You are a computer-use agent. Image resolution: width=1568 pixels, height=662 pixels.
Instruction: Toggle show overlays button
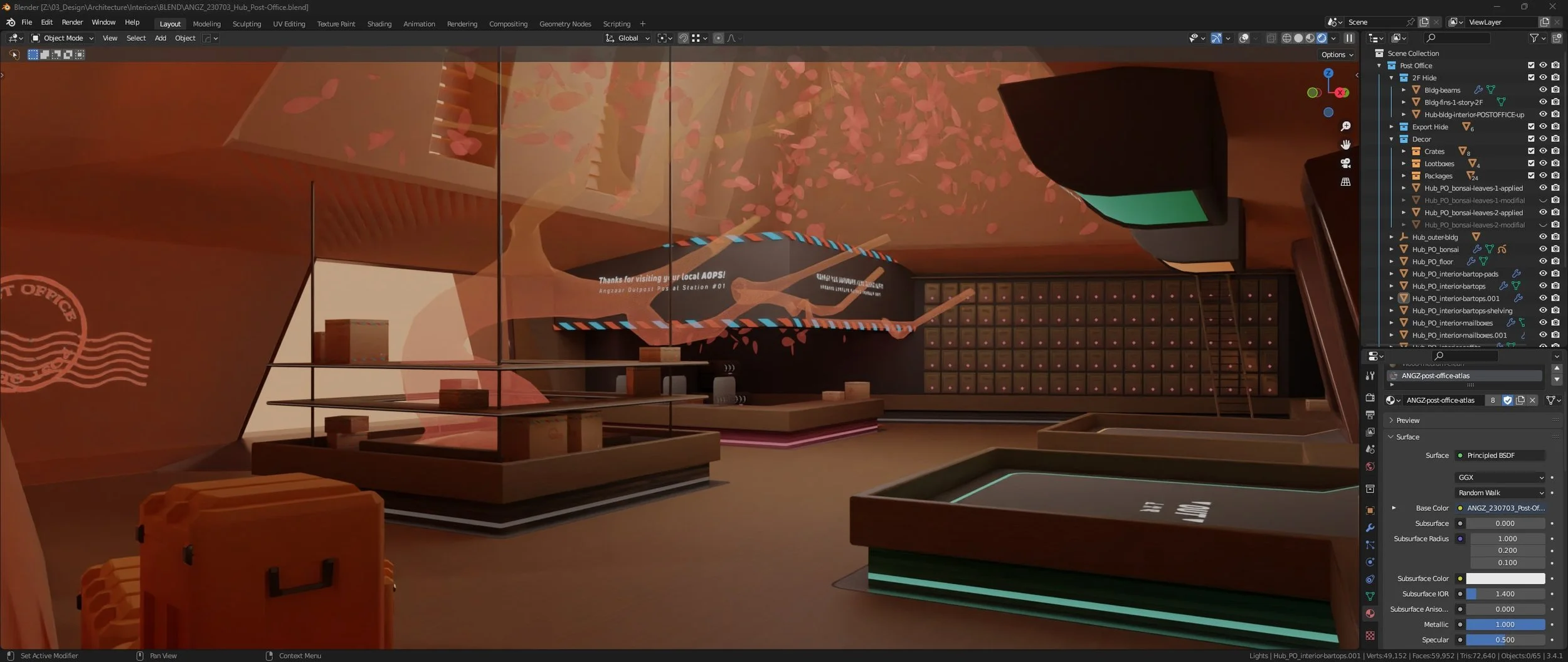point(1244,38)
